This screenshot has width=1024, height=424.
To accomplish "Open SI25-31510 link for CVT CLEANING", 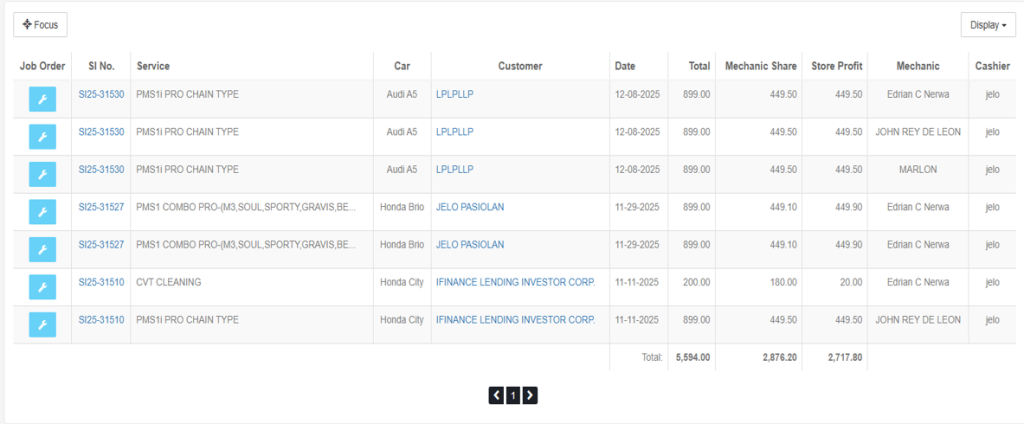I will 101,282.
